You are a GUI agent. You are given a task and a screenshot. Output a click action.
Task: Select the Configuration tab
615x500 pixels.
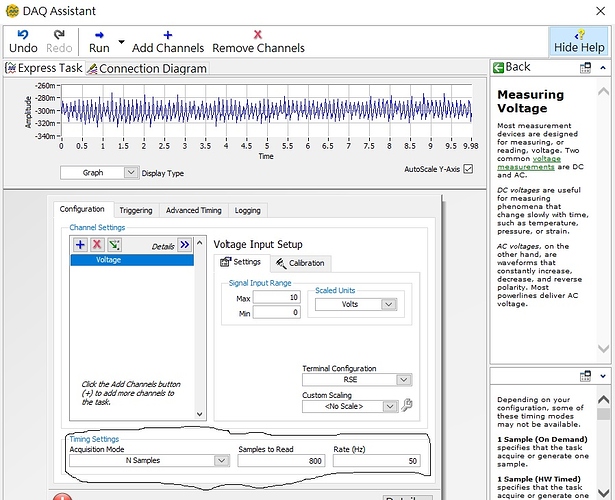(82, 209)
